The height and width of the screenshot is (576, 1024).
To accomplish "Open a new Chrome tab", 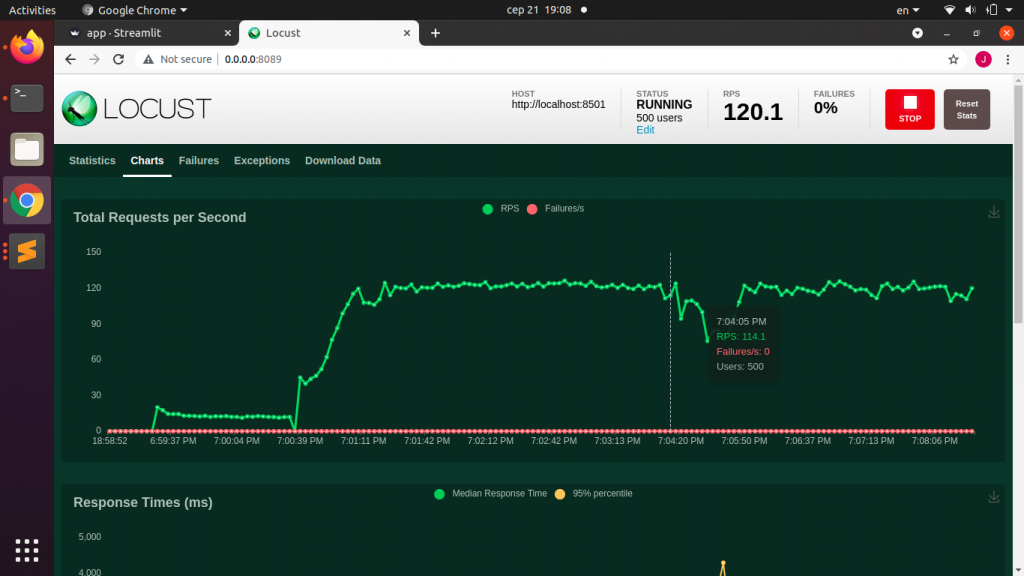I will 436,33.
